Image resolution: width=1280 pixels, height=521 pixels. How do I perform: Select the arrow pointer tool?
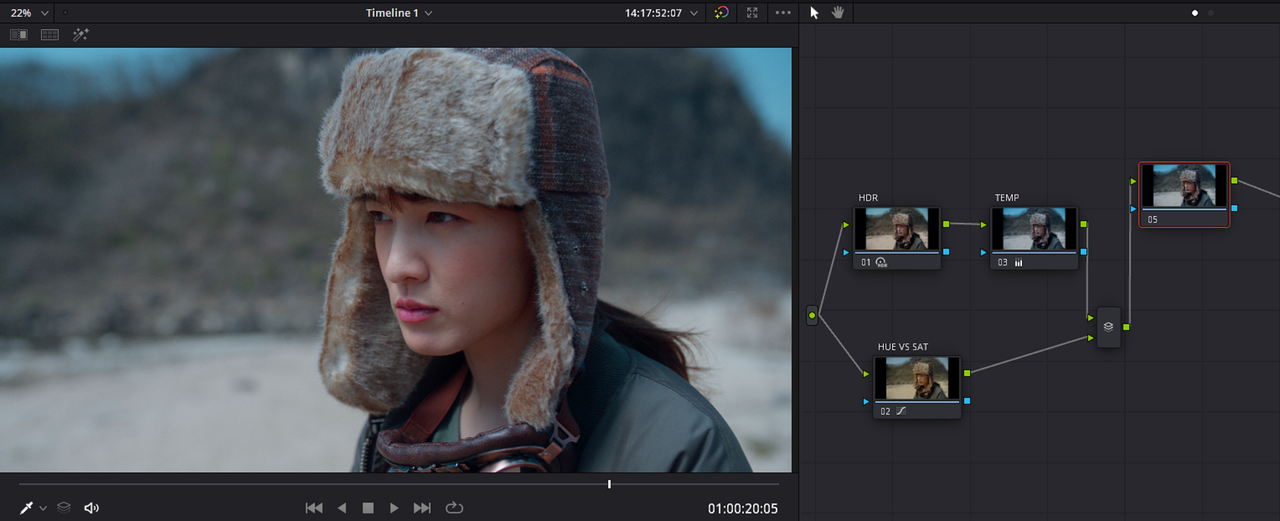(814, 13)
